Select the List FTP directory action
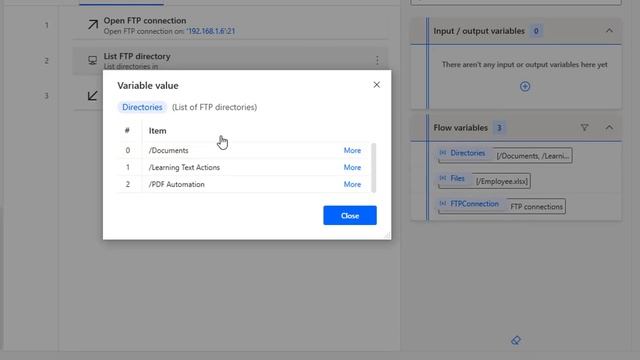 (x=230, y=60)
